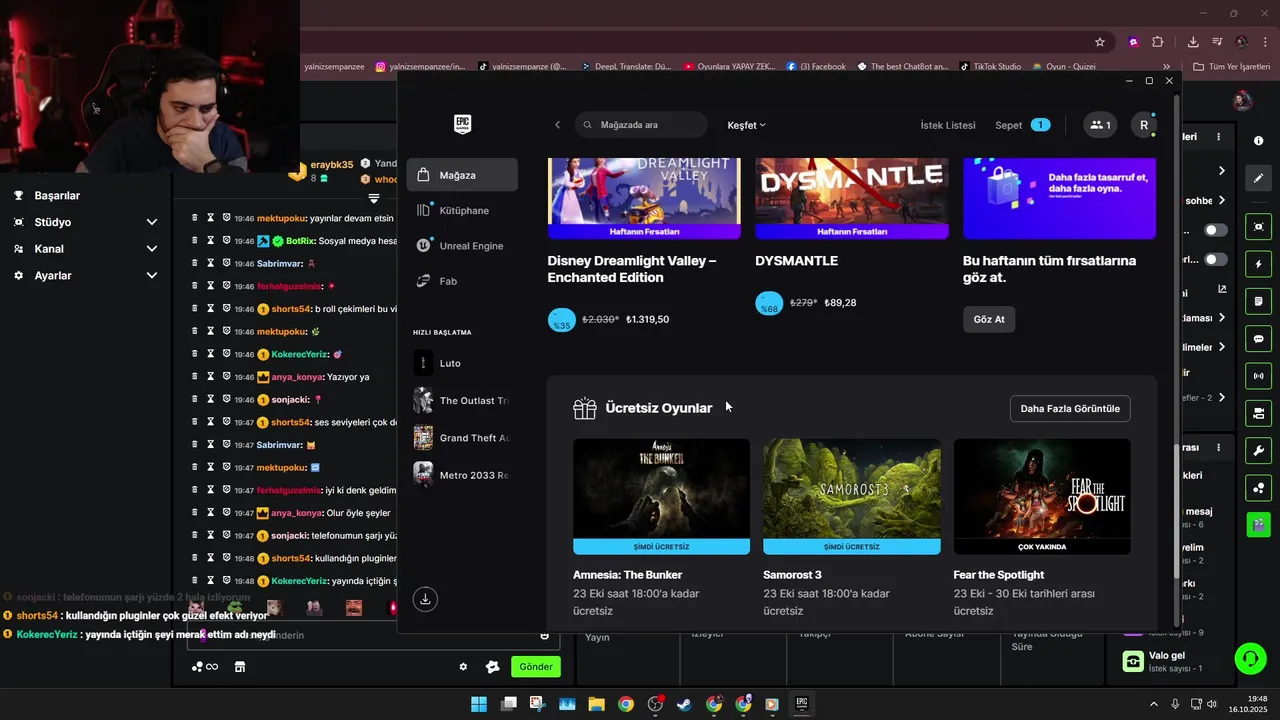Expand the Keşfet dropdown

coord(746,125)
